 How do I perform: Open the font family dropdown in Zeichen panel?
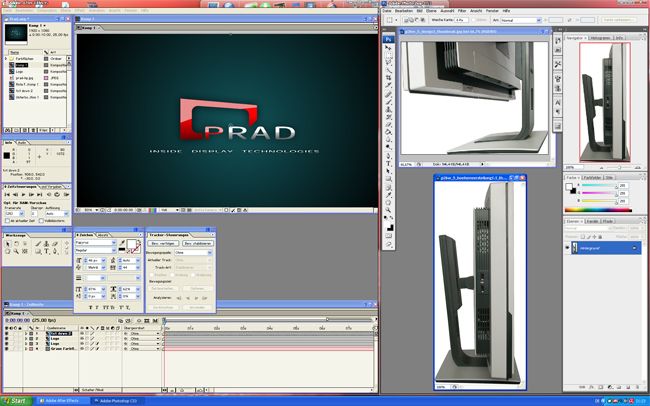[x=96, y=243]
